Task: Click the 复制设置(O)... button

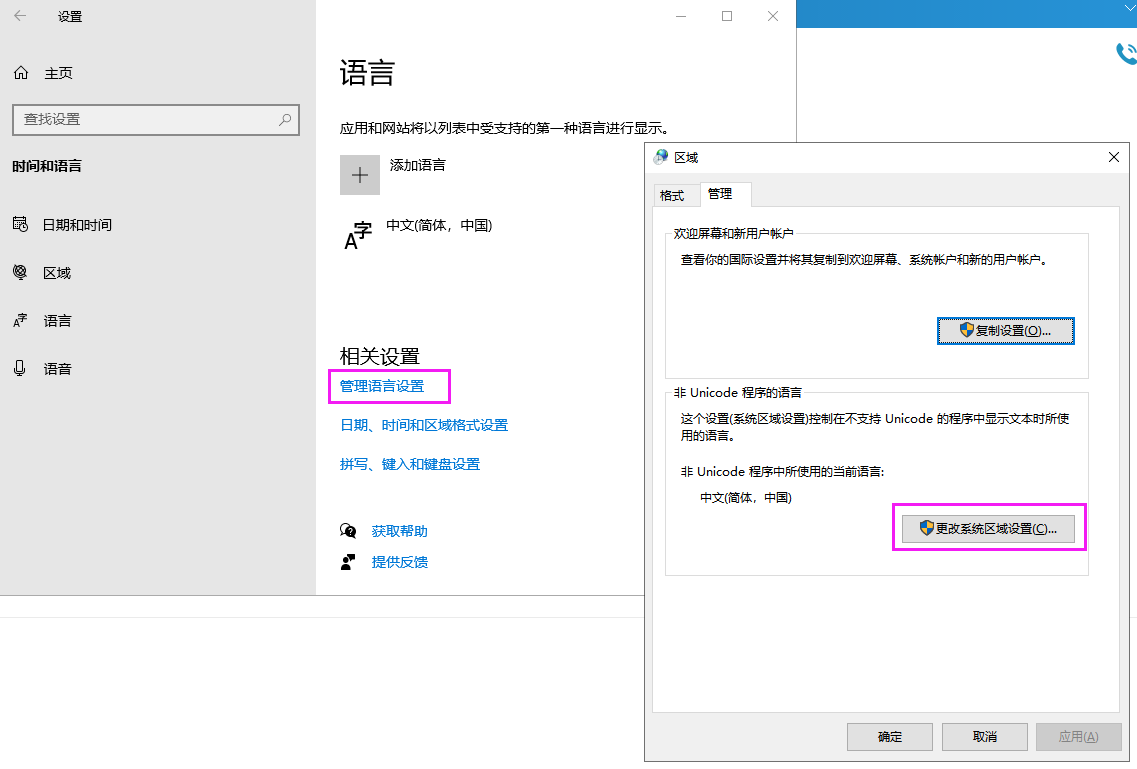Action: click(x=1005, y=331)
